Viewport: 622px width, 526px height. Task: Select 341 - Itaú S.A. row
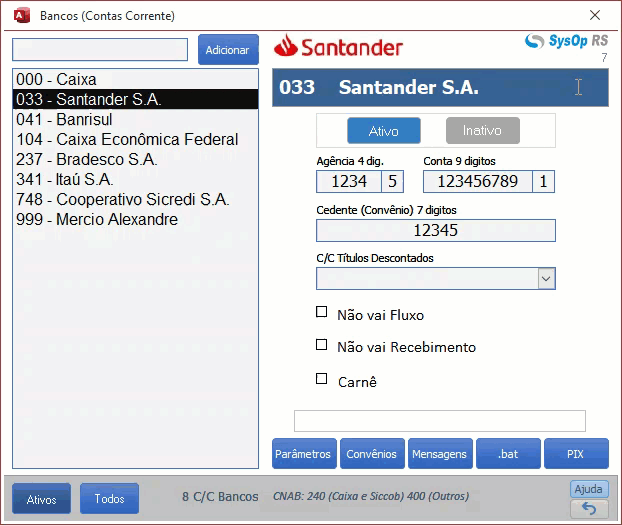coord(135,179)
